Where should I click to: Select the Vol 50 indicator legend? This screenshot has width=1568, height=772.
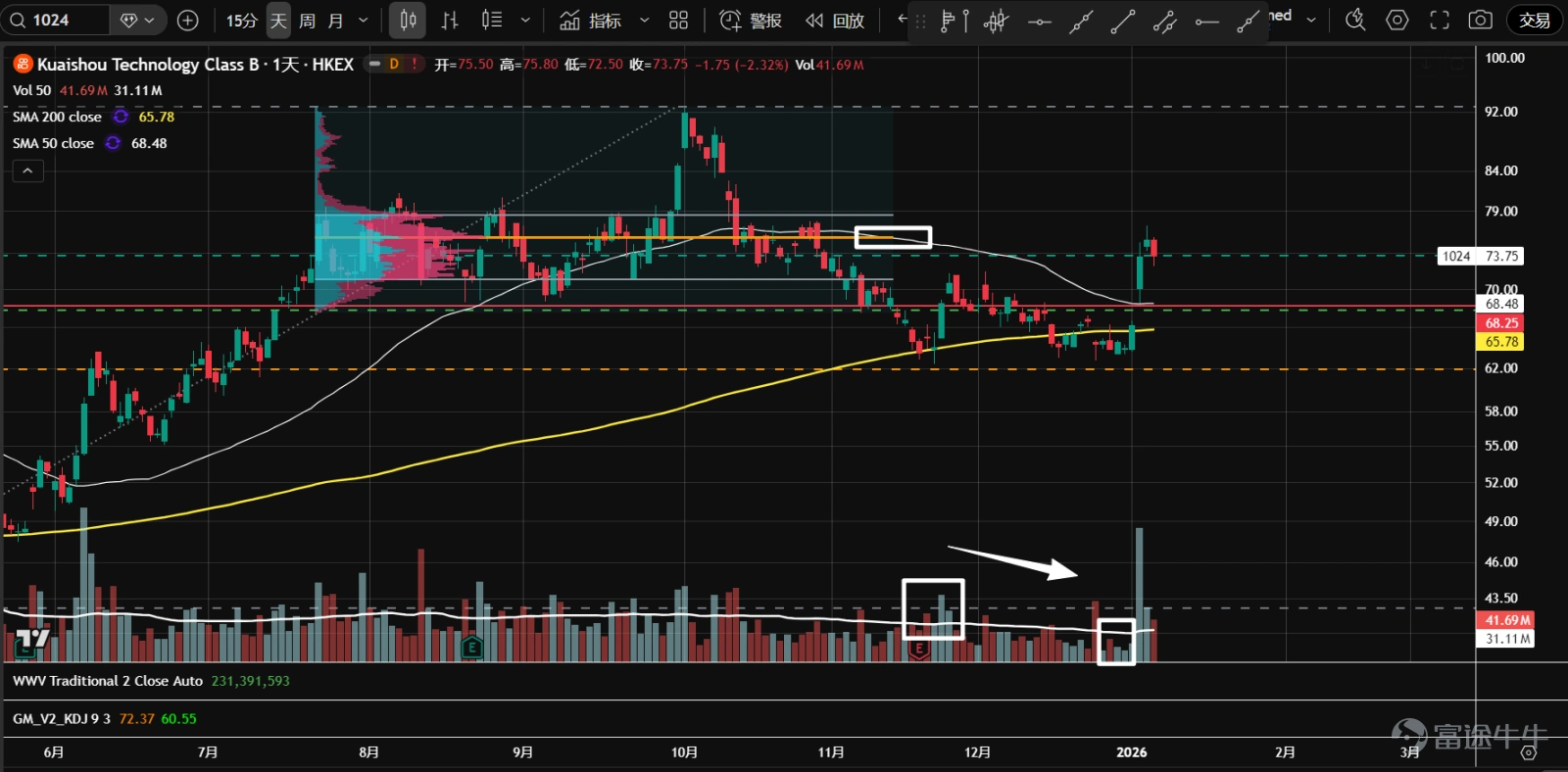[31, 90]
